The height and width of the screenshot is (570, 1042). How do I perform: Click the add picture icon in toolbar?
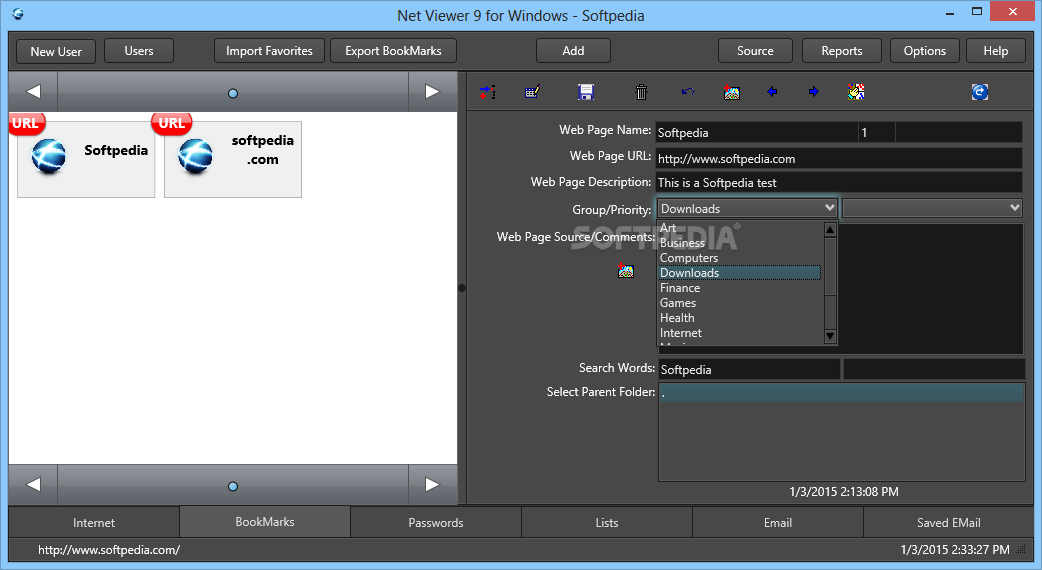coord(732,92)
